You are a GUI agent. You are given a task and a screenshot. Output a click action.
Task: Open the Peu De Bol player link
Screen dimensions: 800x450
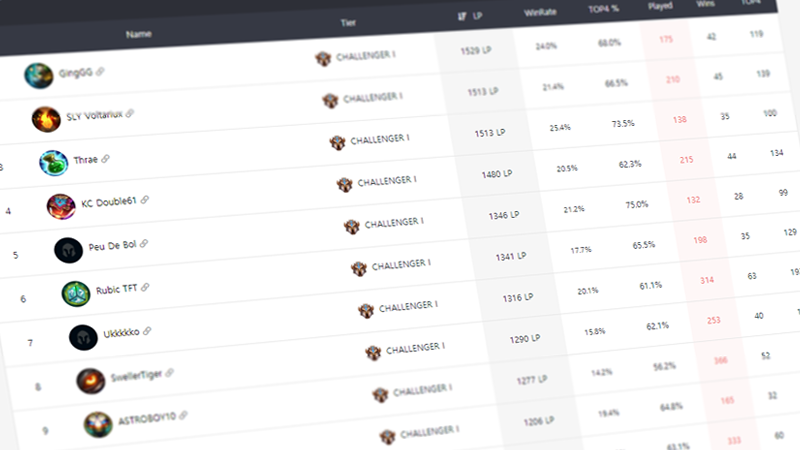click(x=113, y=246)
